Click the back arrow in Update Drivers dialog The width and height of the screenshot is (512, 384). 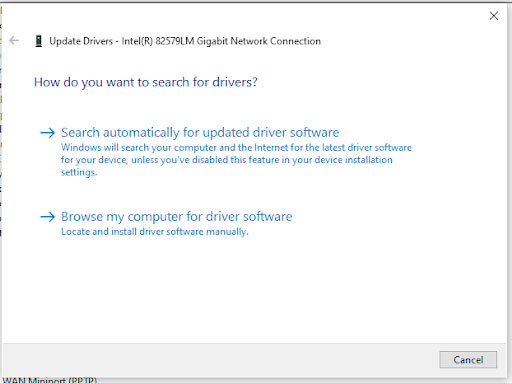coord(14,41)
